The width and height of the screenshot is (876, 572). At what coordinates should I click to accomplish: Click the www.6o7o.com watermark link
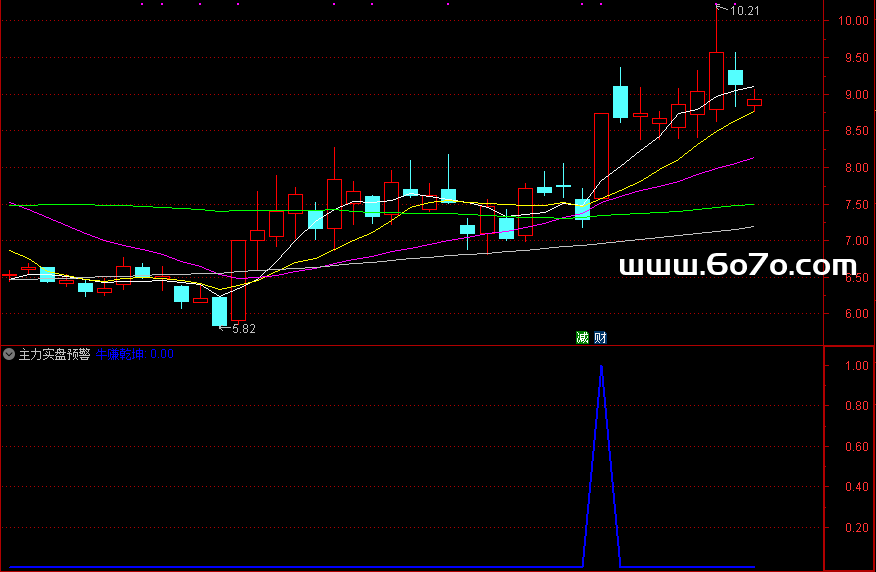pyautogui.click(x=738, y=266)
